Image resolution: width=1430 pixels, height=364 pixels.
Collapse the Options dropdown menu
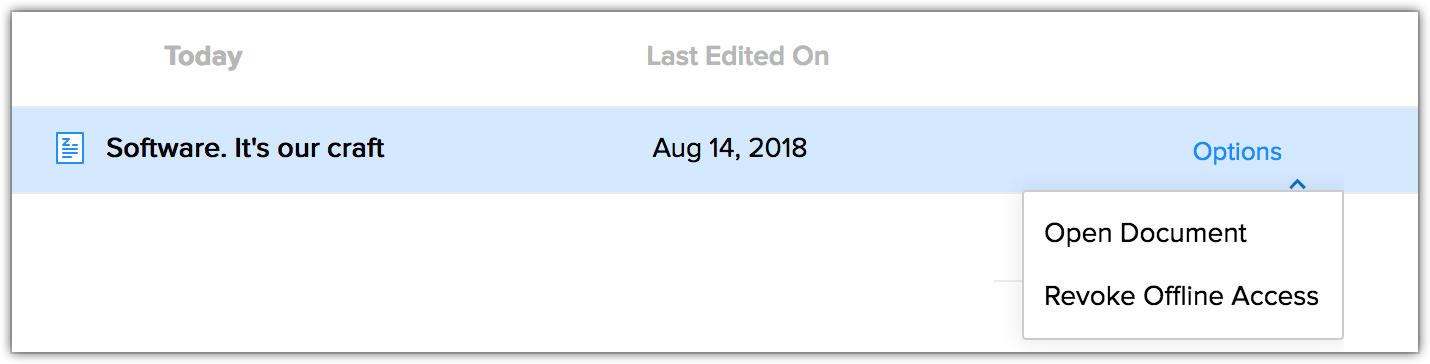click(x=1237, y=152)
